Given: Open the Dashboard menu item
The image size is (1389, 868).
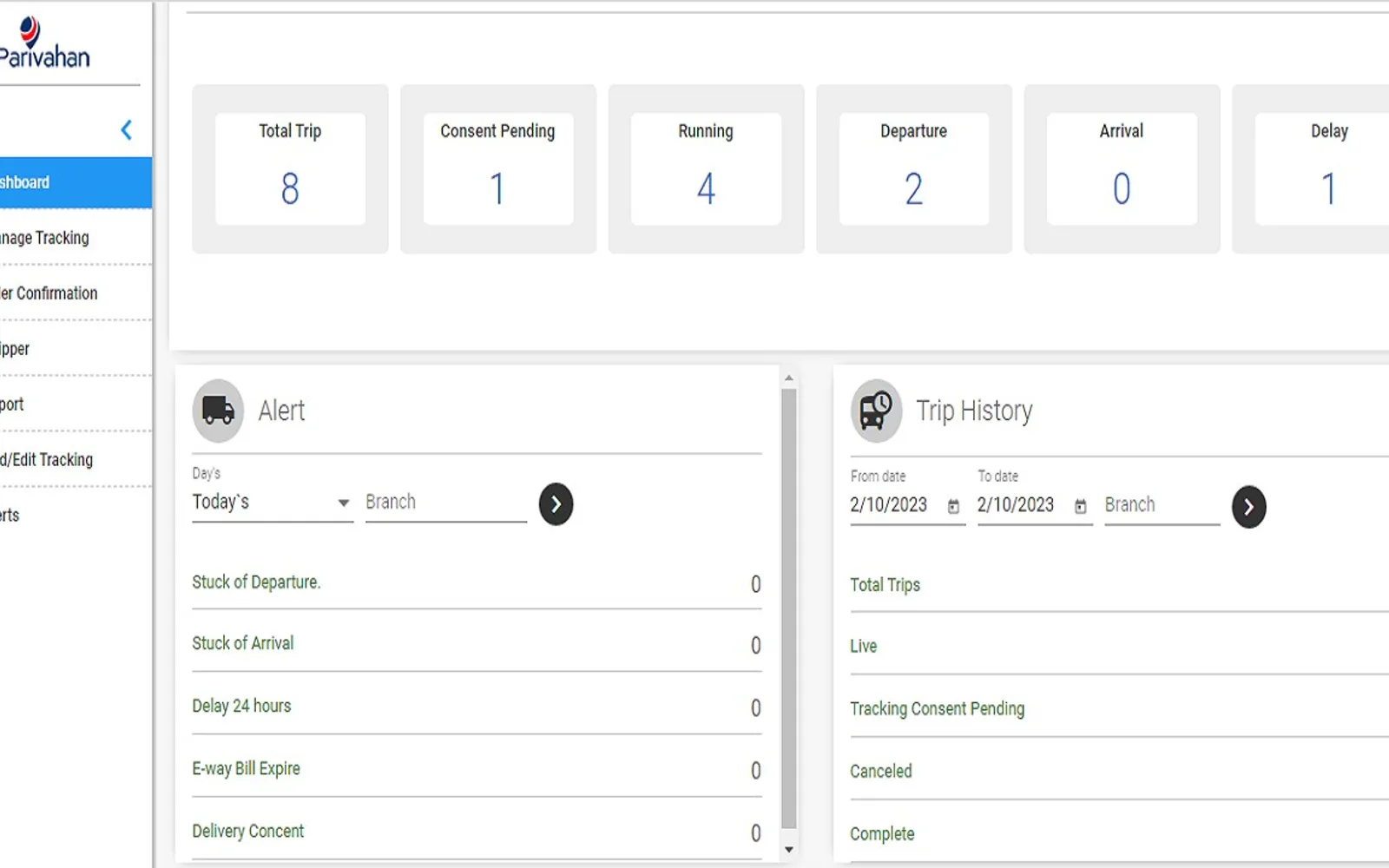Looking at the screenshot, I should (76, 182).
